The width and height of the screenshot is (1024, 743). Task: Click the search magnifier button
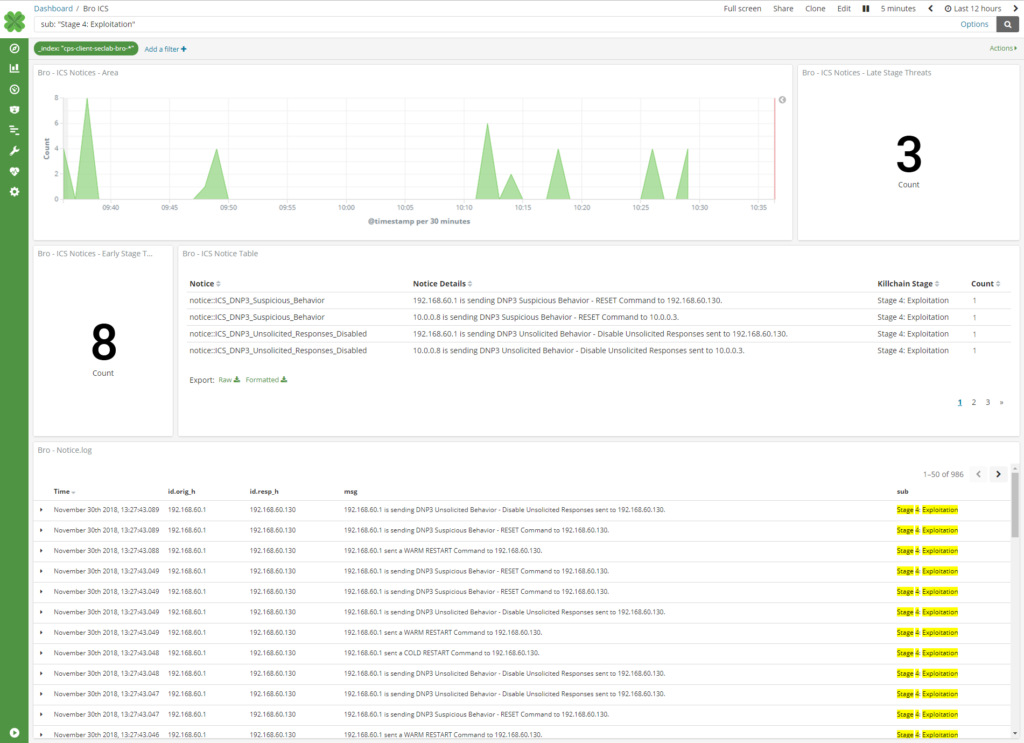point(1007,24)
